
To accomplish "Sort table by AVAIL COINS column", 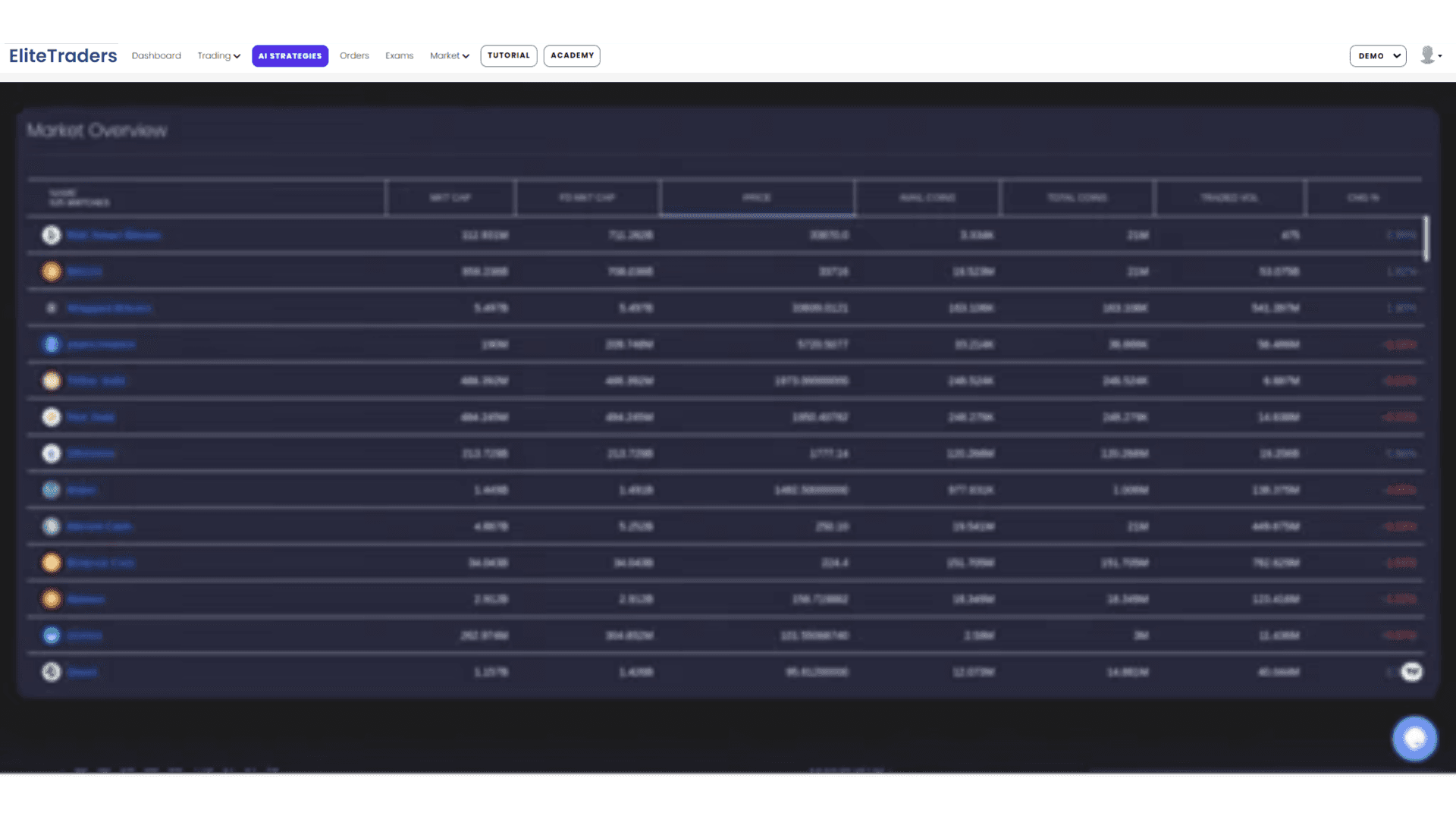I will (x=927, y=198).
